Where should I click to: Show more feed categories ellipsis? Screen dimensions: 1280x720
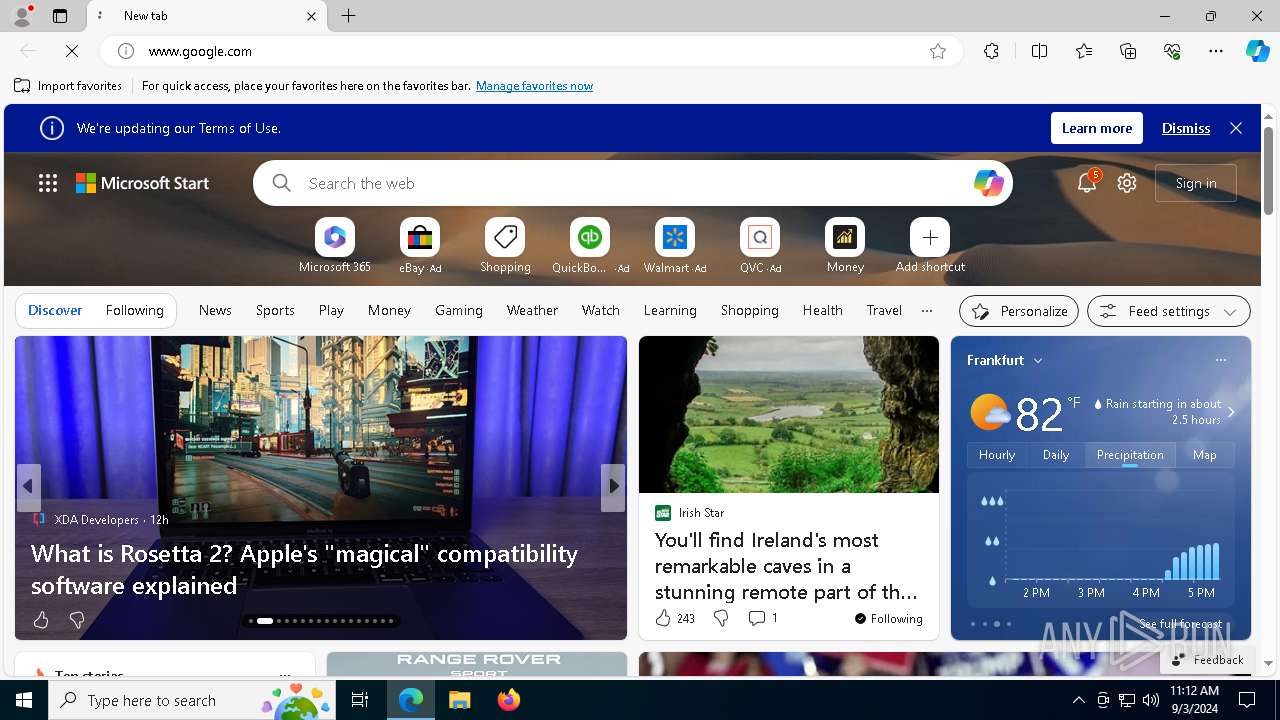pyautogui.click(x=927, y=310)
